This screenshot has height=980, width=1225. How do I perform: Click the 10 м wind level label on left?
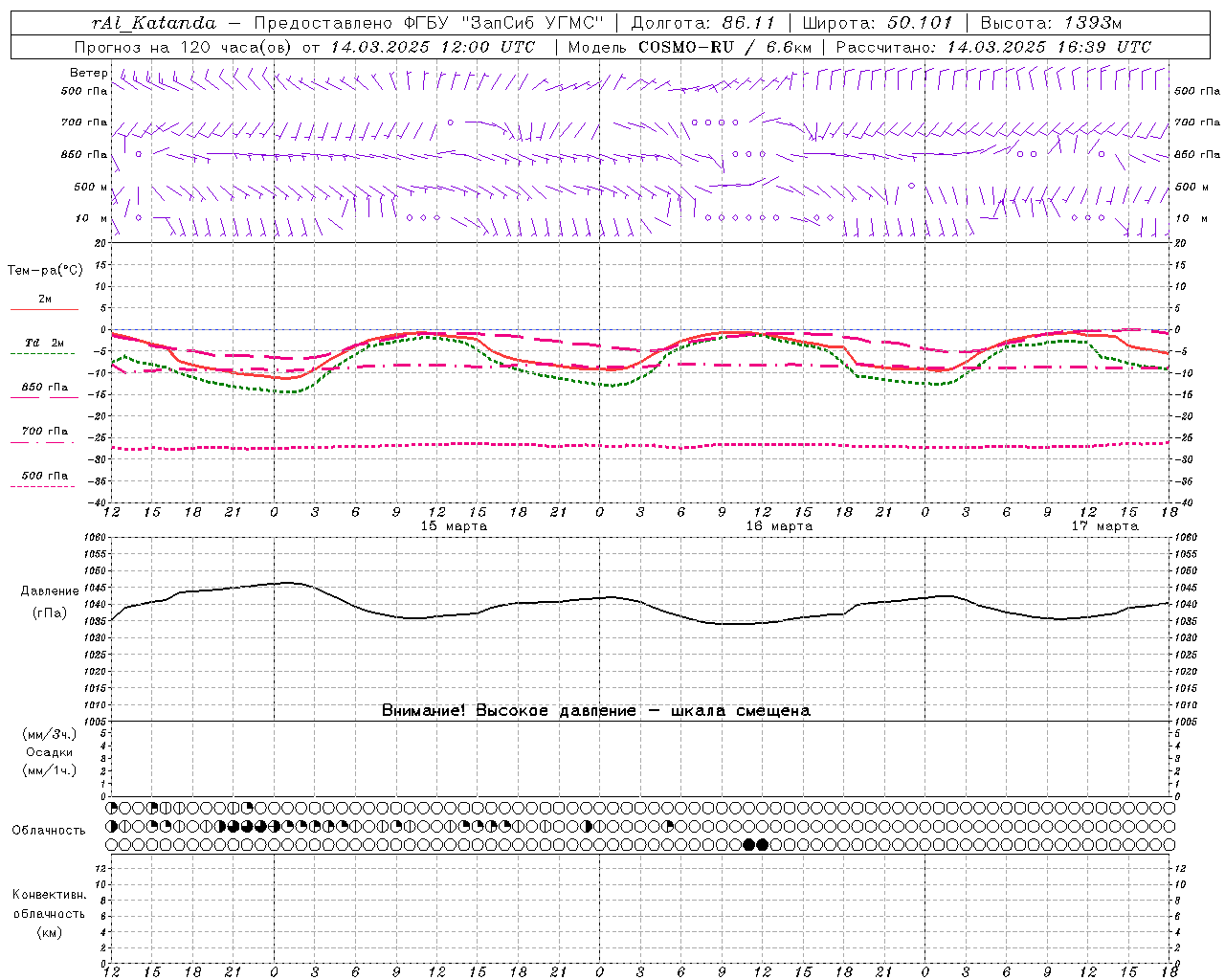pos(91,218)
